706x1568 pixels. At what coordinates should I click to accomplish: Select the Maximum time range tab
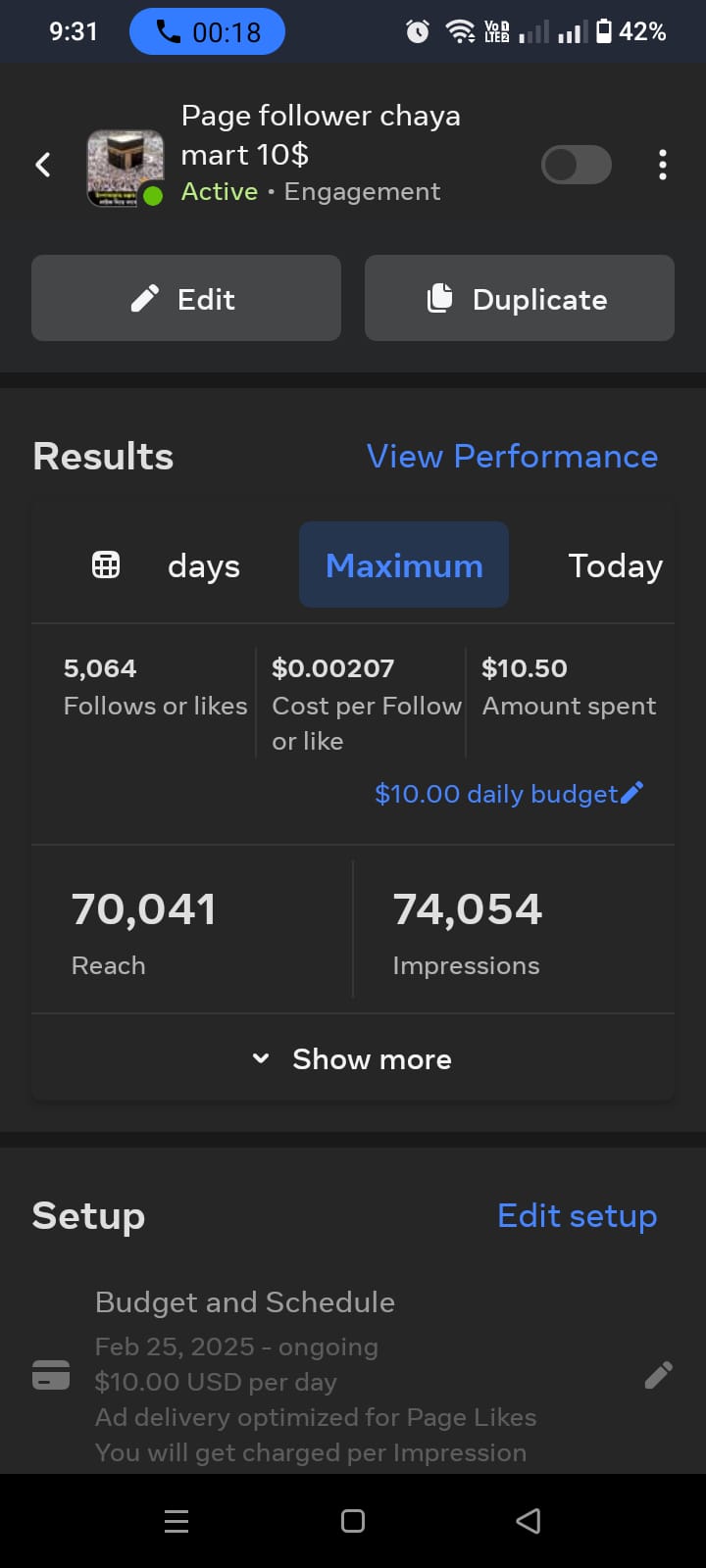tap(404, 565)
